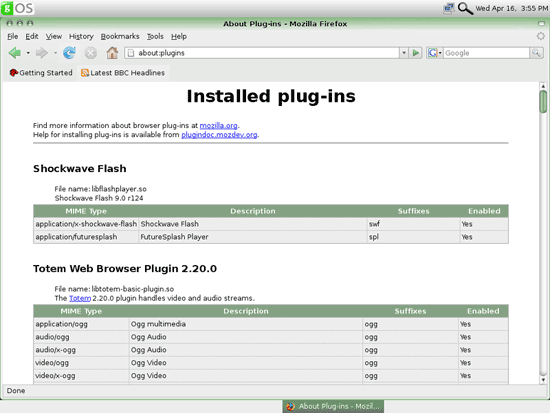Expand the address bar history dropdown
Viewport: 550px width, 413px height.
404,53
